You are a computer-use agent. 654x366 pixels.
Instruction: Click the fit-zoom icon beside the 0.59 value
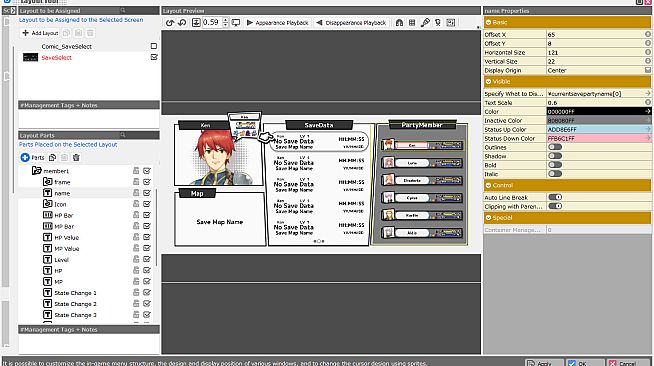pyautogui.click(x=196, y=23)
